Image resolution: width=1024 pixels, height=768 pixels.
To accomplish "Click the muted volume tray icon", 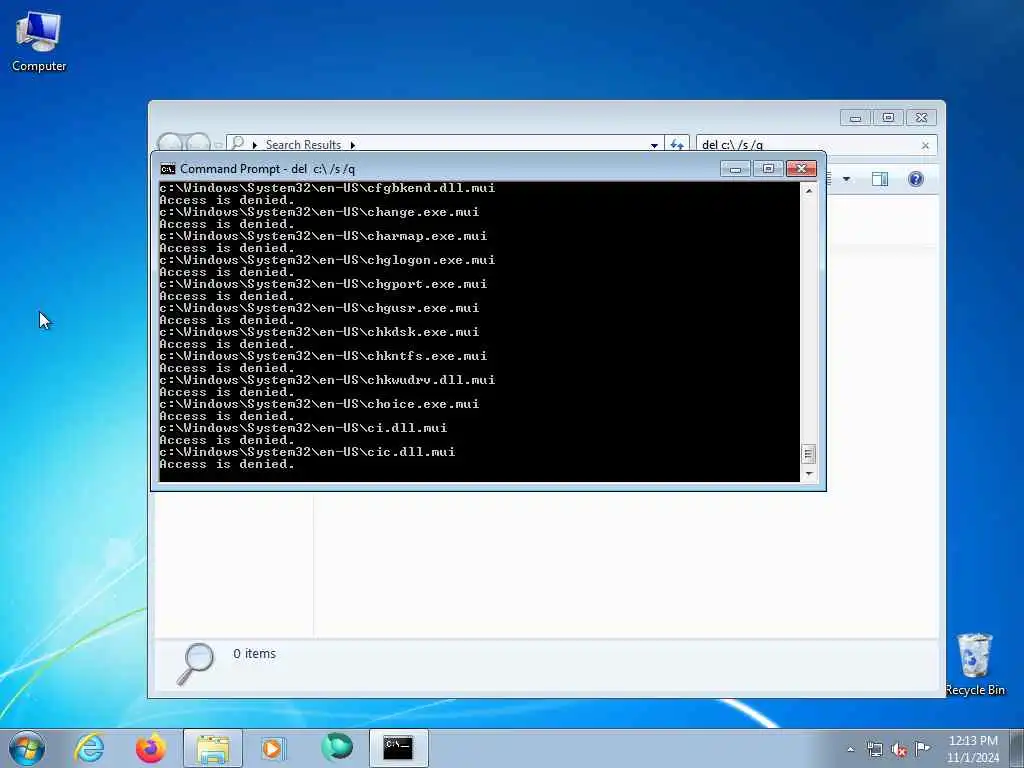I will coord(899,749).
